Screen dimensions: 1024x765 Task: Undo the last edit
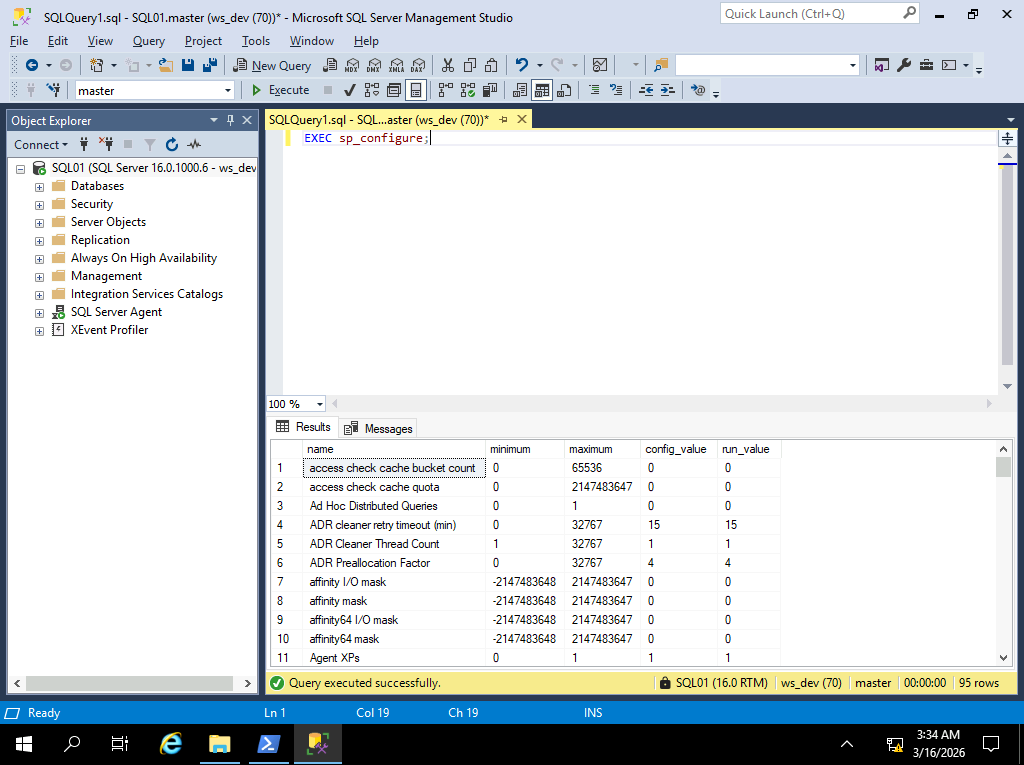click(521, 65)
